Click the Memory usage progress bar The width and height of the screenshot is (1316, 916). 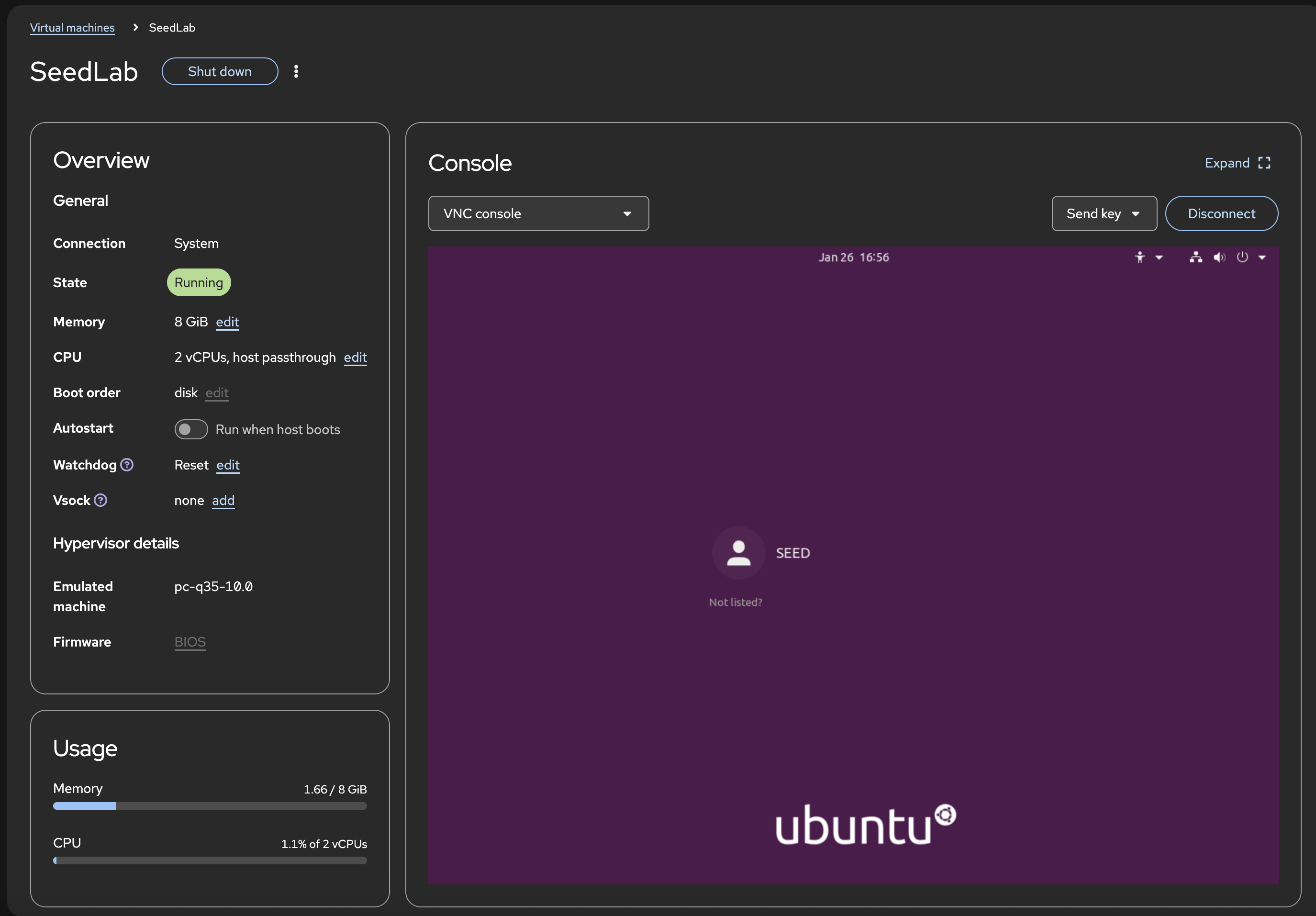210,806
